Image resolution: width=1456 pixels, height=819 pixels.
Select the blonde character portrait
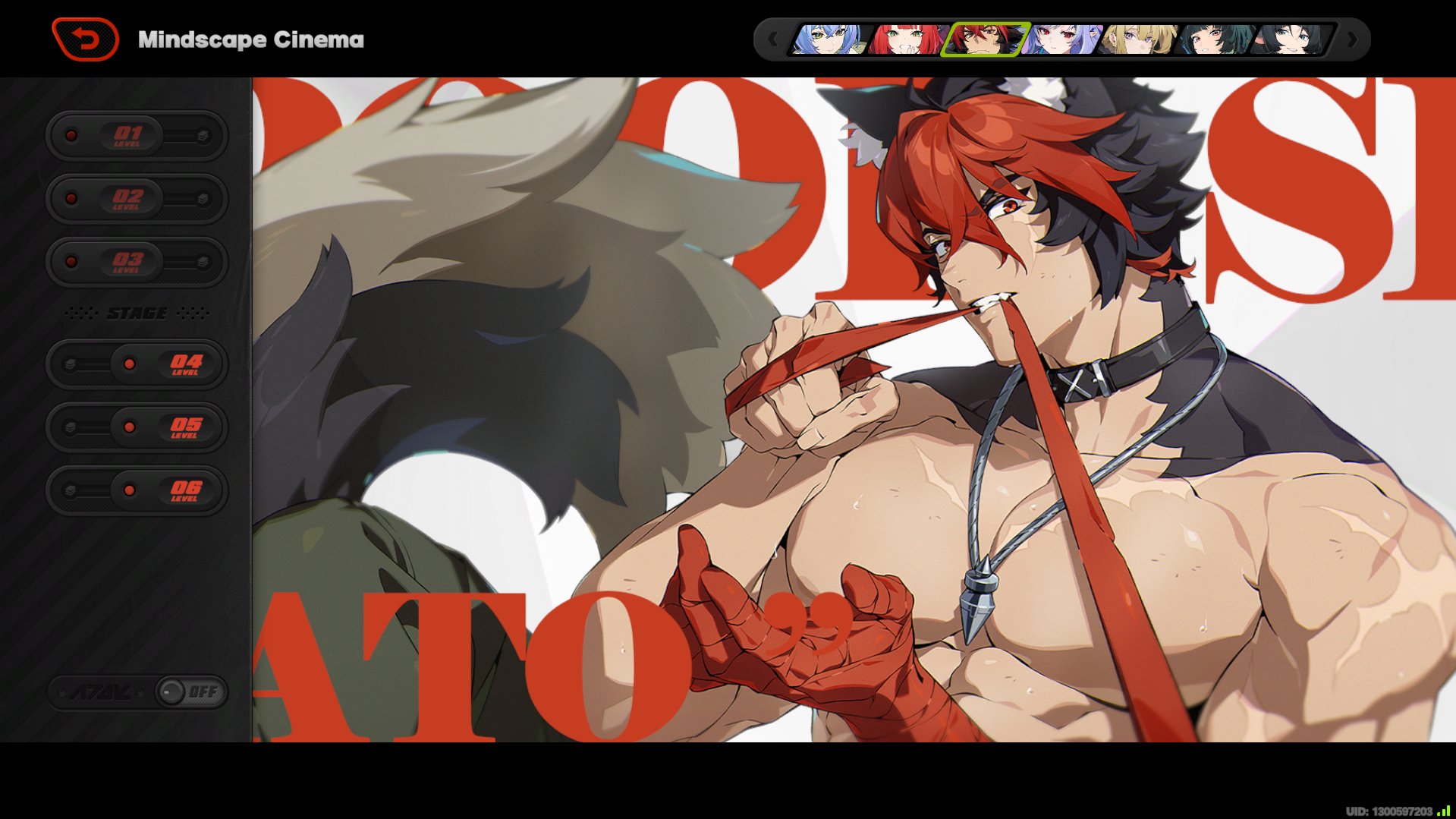click(x=1140, y=39)
